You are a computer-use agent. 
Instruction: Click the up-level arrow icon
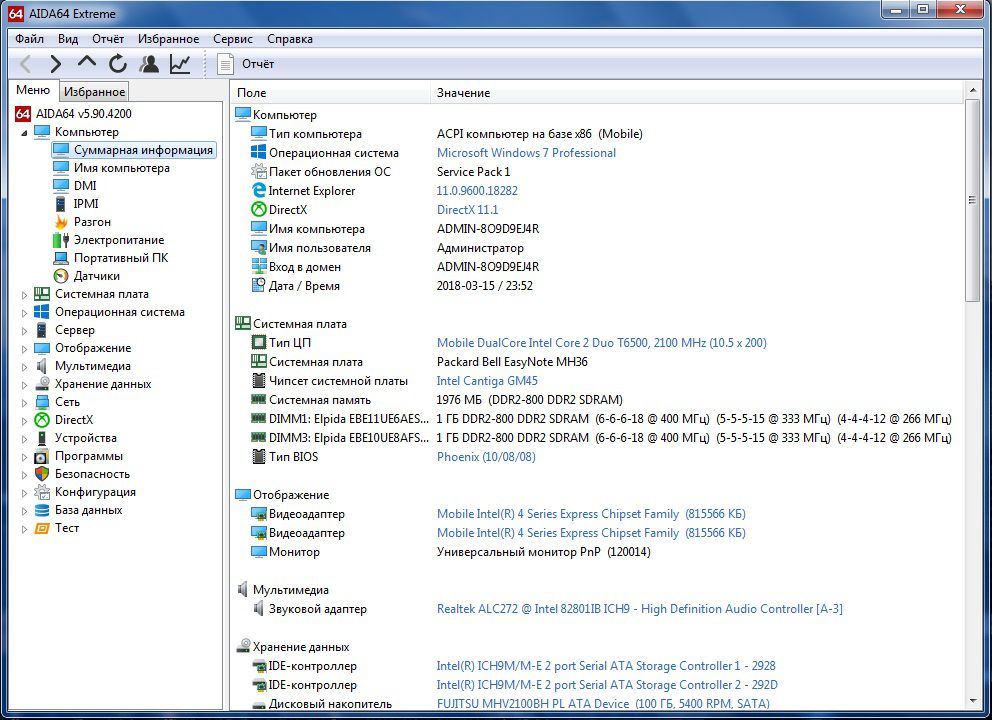click(87, 63)
